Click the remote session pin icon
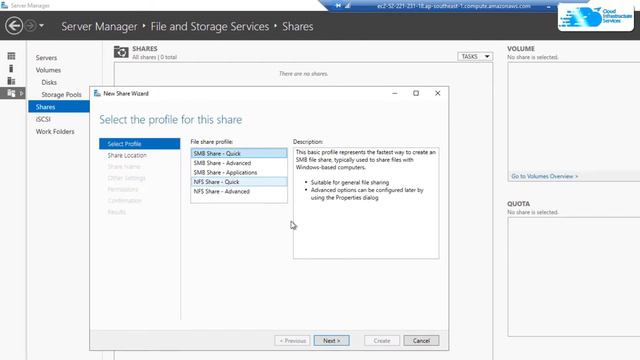Viewport: 640px width, 360px height. (338, 6)
